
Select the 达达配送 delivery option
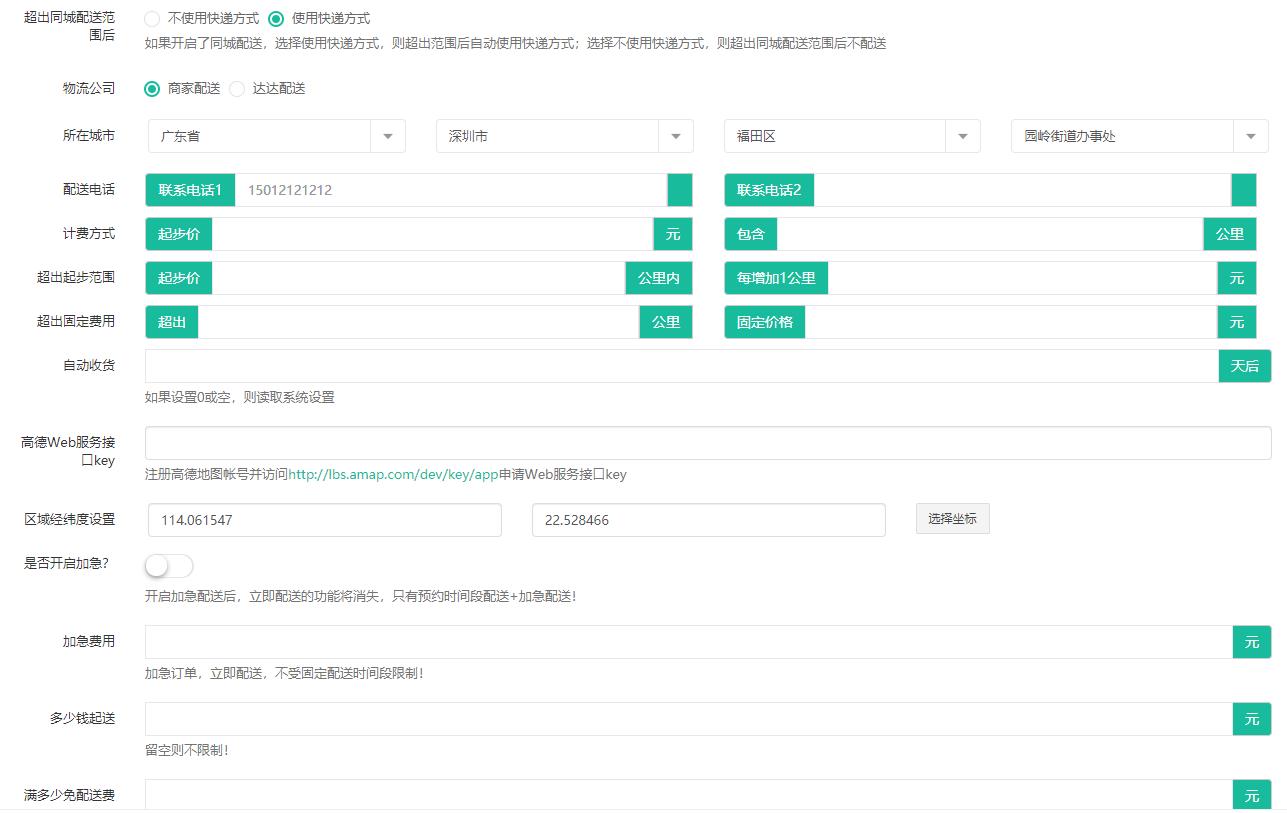pos(236,88)
